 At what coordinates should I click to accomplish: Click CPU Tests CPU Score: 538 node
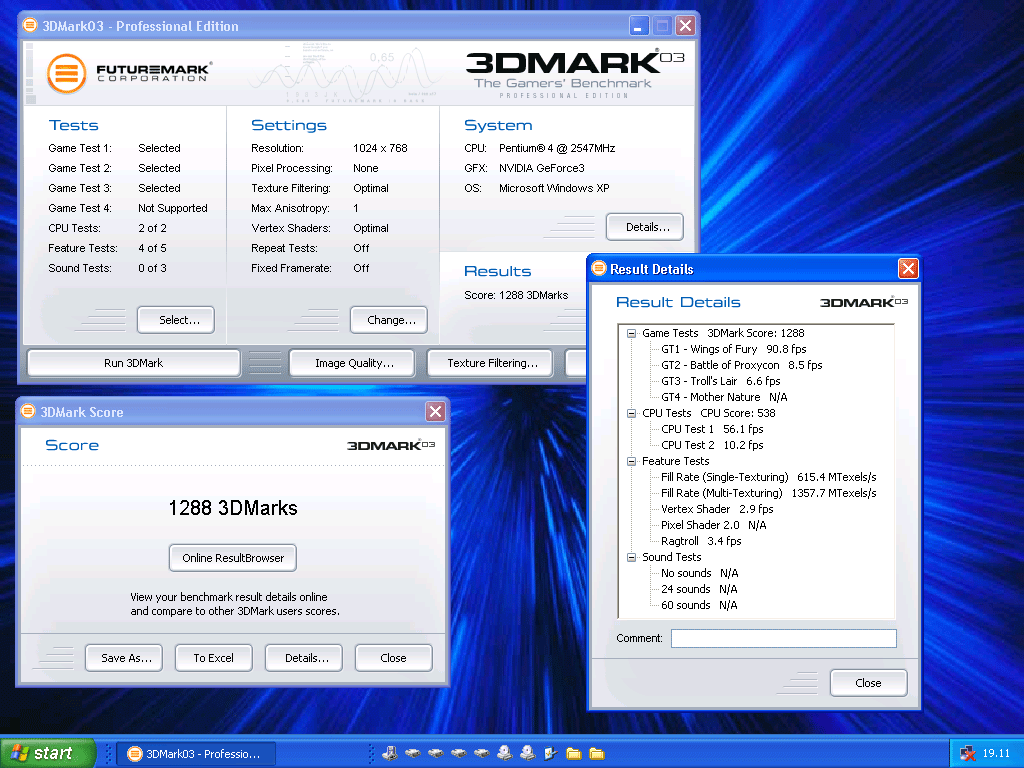coord(709,413)
